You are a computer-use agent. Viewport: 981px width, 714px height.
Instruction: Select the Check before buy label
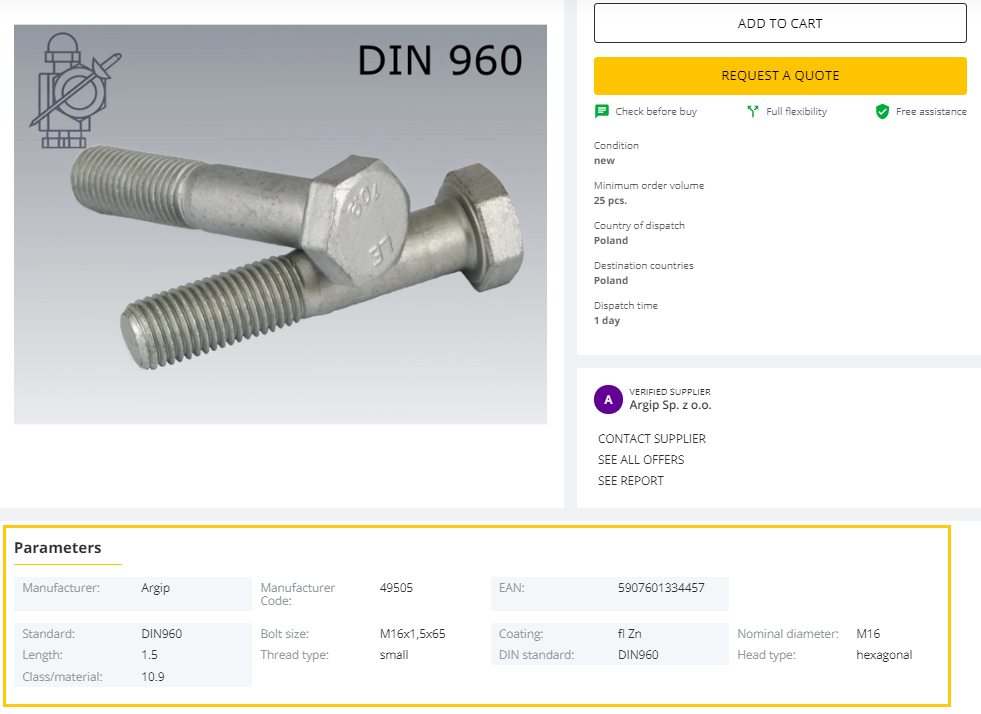656,111
